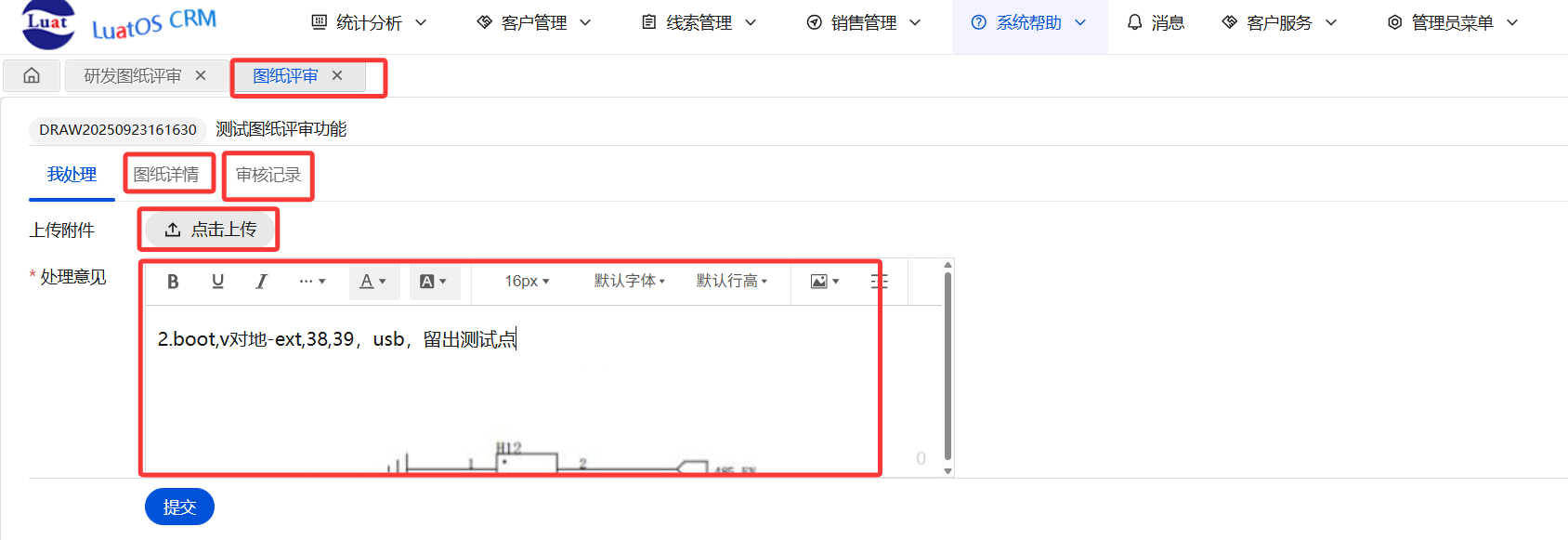Viewport: 1568px width, 540px height.
Task: Expand the 线索管理 chevron arrow
Action: (x=751, y=22)
